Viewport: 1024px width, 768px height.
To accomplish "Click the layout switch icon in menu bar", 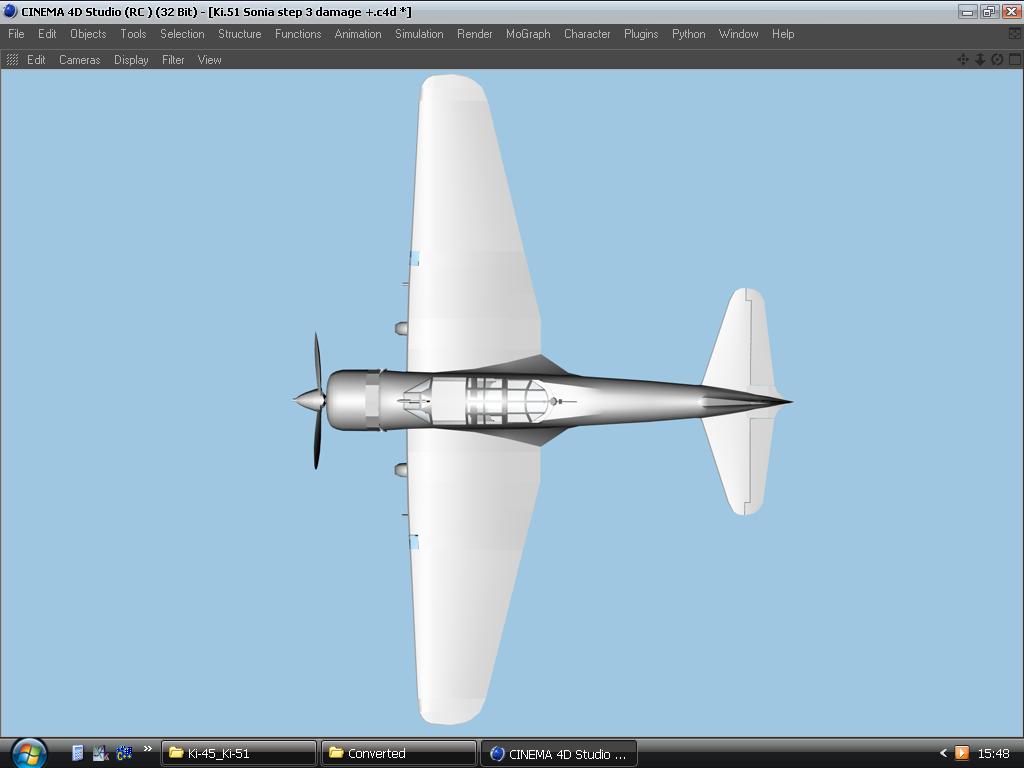I will [1014, 34].
